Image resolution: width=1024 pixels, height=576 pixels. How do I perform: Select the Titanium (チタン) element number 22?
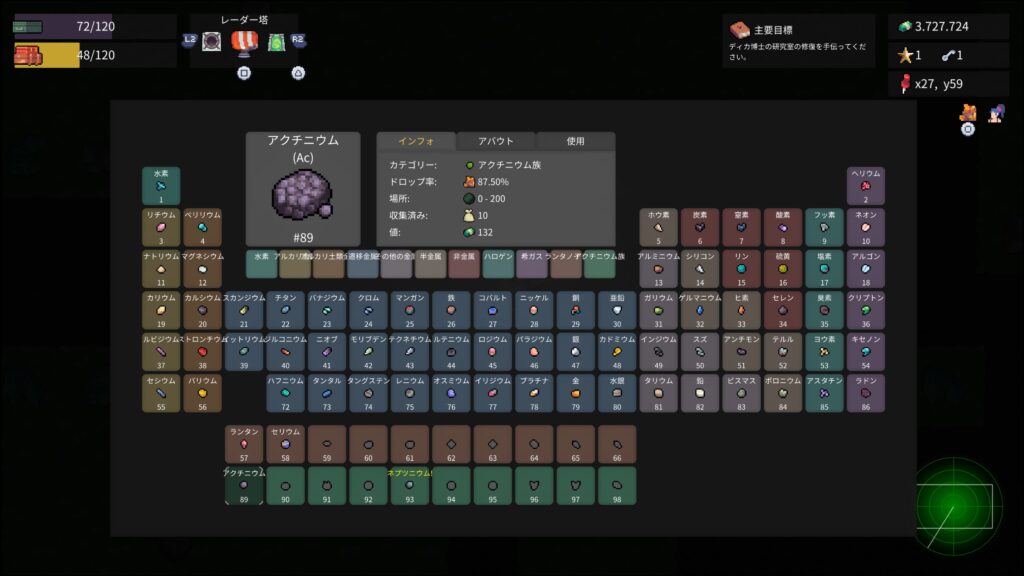click(285, 311)
